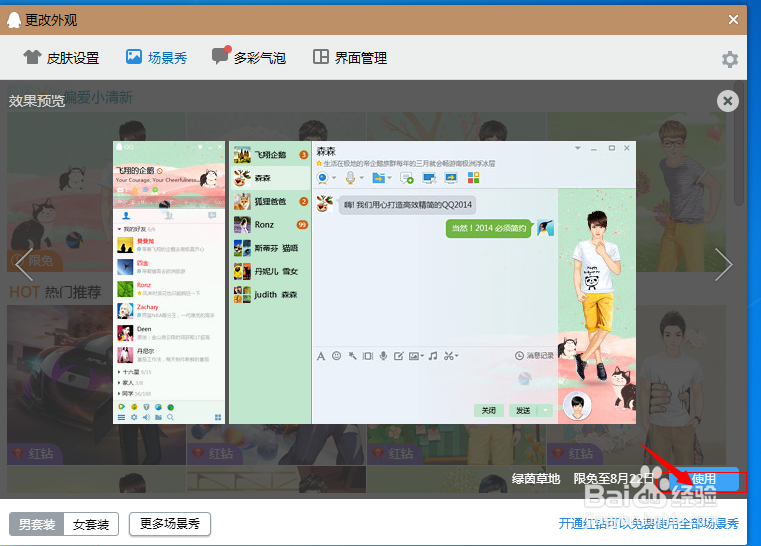Click the video call camera icon in preview
This screenshot has height=546, width=761.
(322, 178)
